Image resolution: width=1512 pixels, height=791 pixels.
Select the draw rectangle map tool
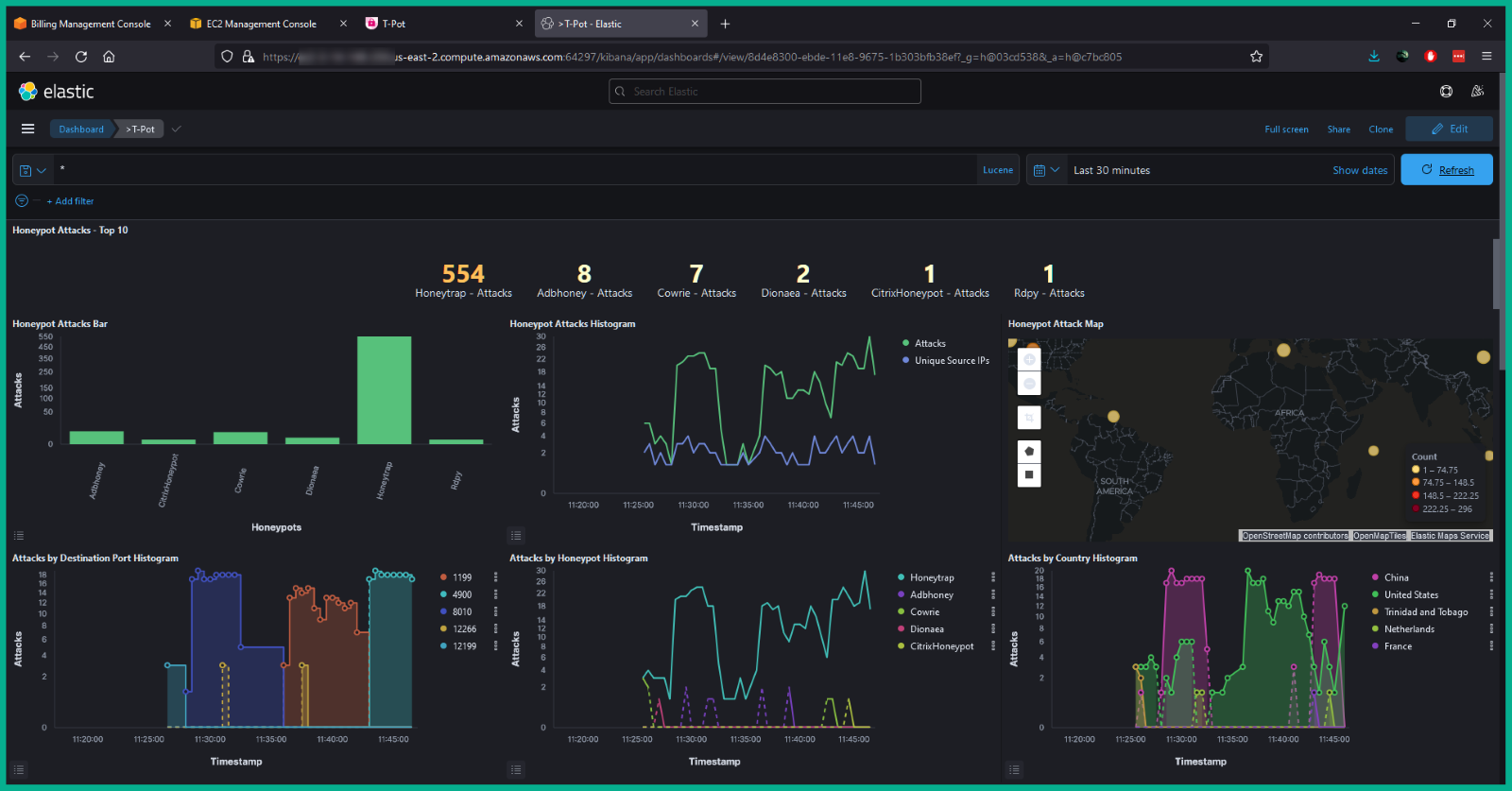pos(1029,475)
